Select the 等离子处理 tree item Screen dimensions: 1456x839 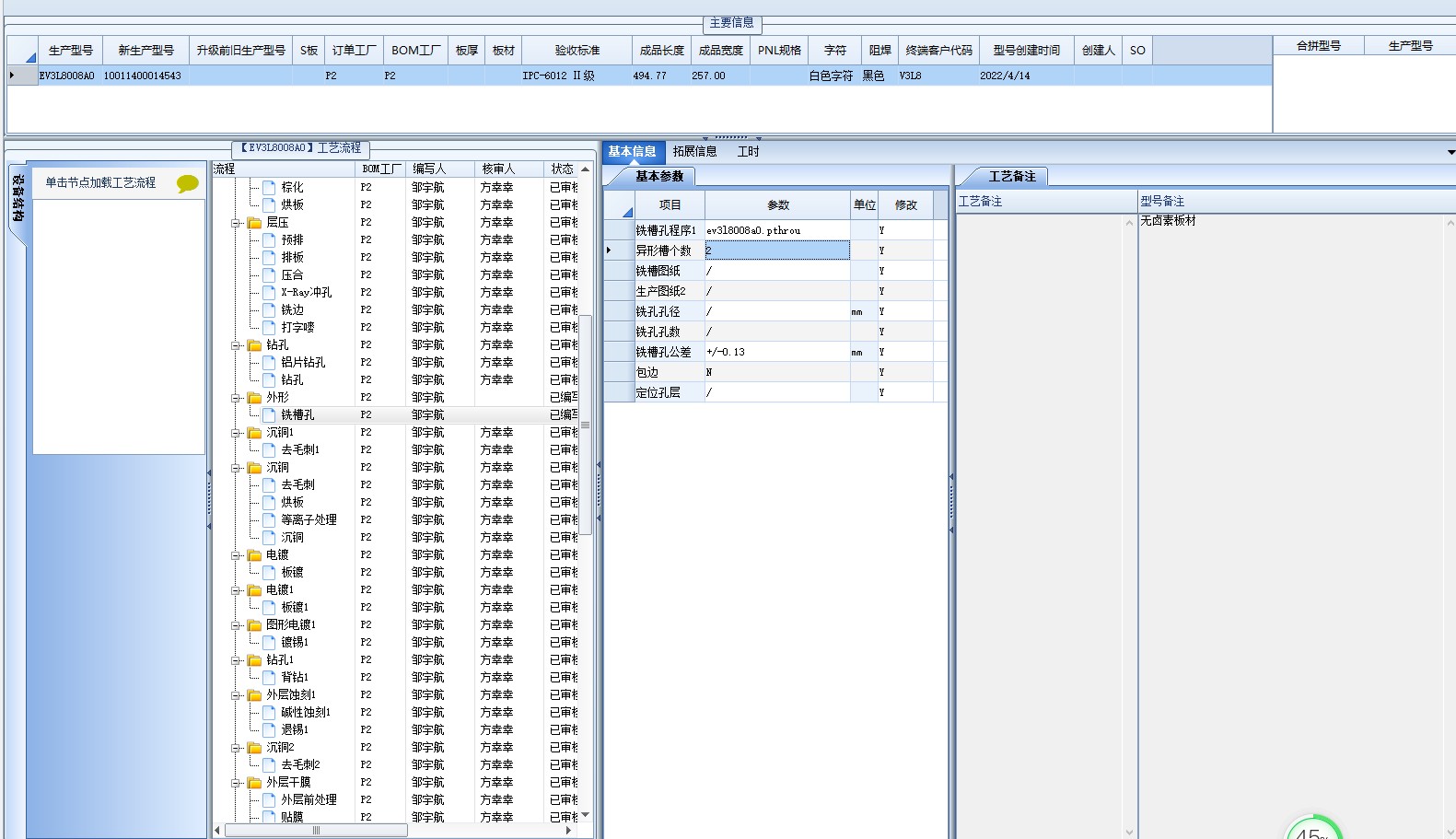(x=309, y=520)
